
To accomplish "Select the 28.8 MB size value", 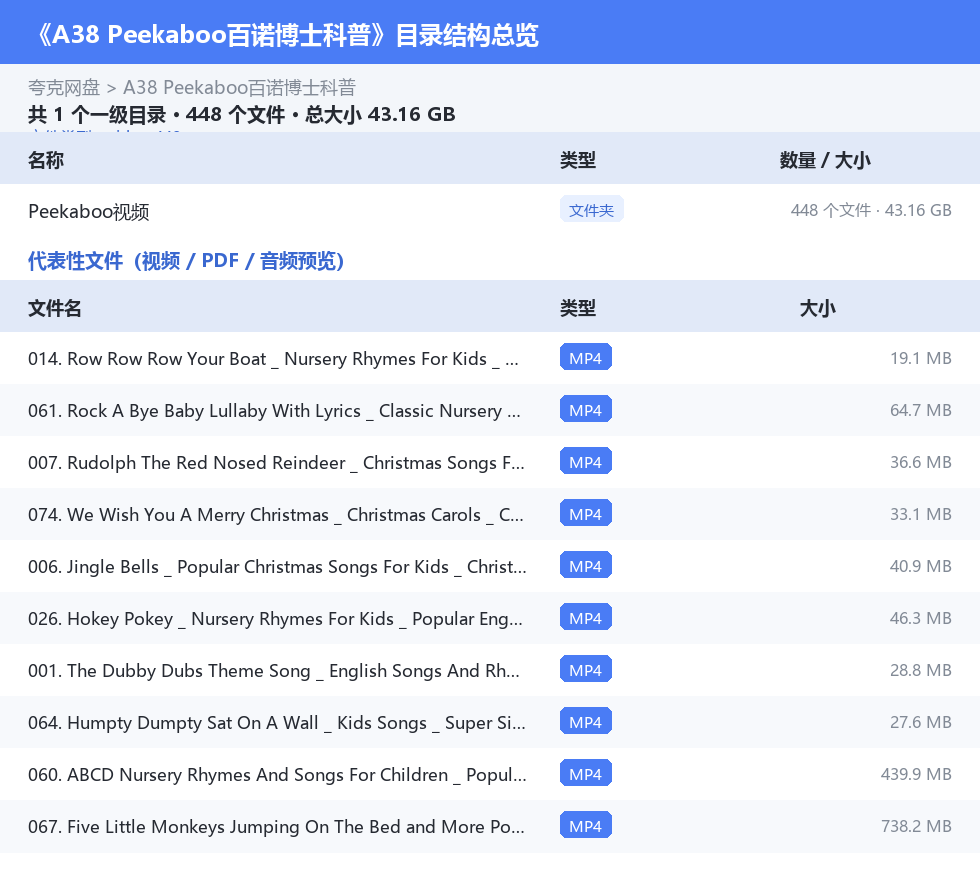I will 921,670.
